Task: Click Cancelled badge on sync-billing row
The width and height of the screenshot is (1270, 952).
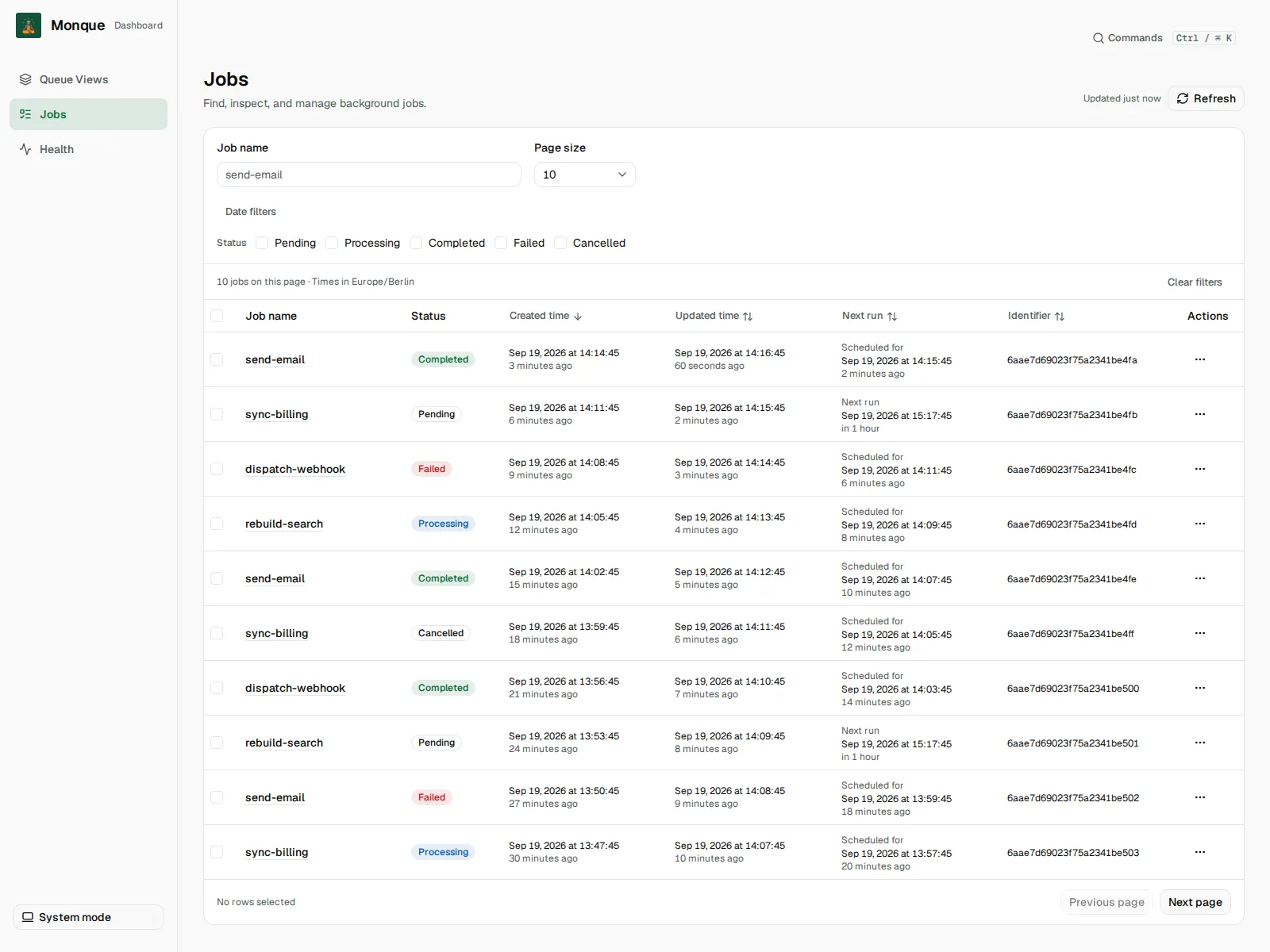Action: tap(441, 633)
